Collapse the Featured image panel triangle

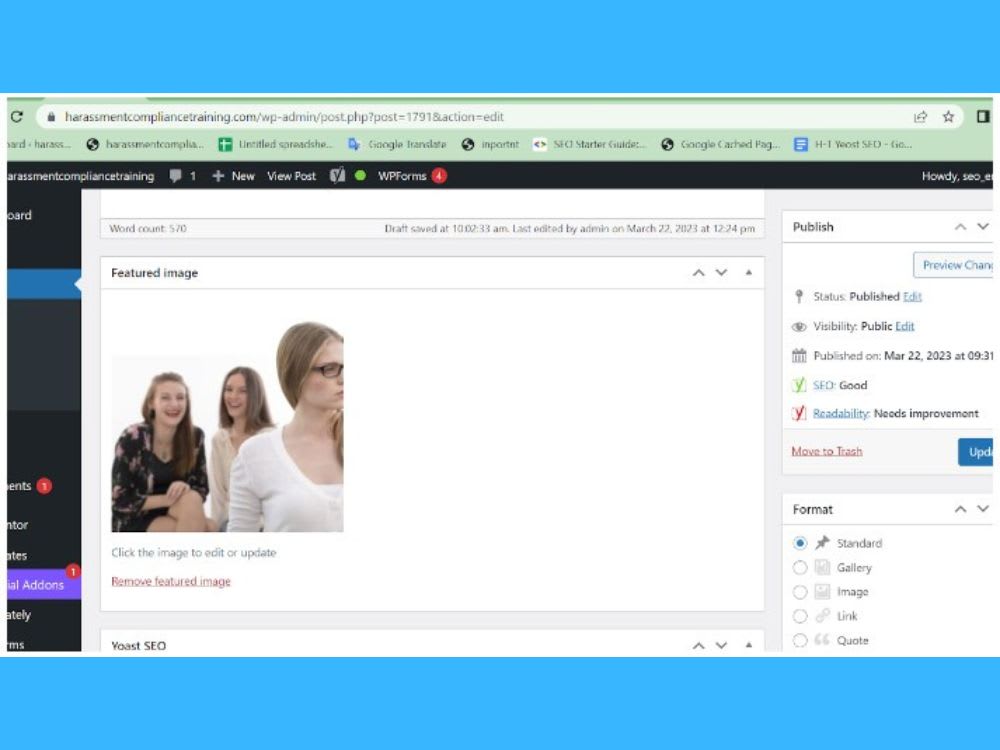(749, 273)
